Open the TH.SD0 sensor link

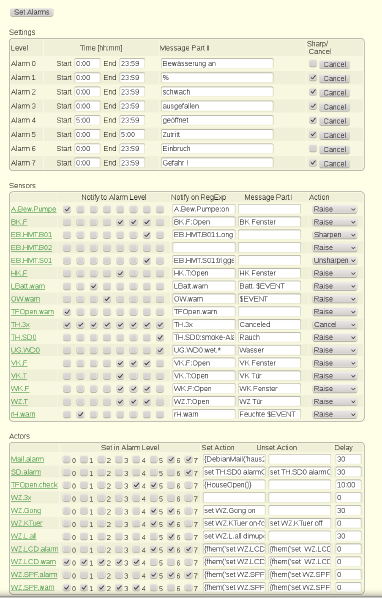coord(24,337)
